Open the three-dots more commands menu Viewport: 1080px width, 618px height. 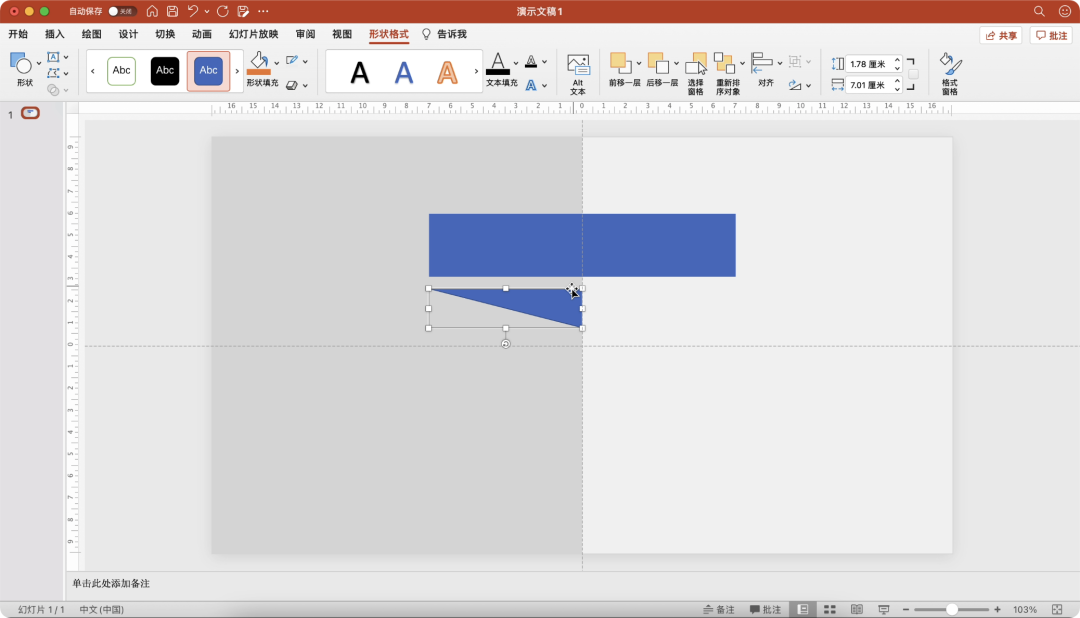pos(263,11)
